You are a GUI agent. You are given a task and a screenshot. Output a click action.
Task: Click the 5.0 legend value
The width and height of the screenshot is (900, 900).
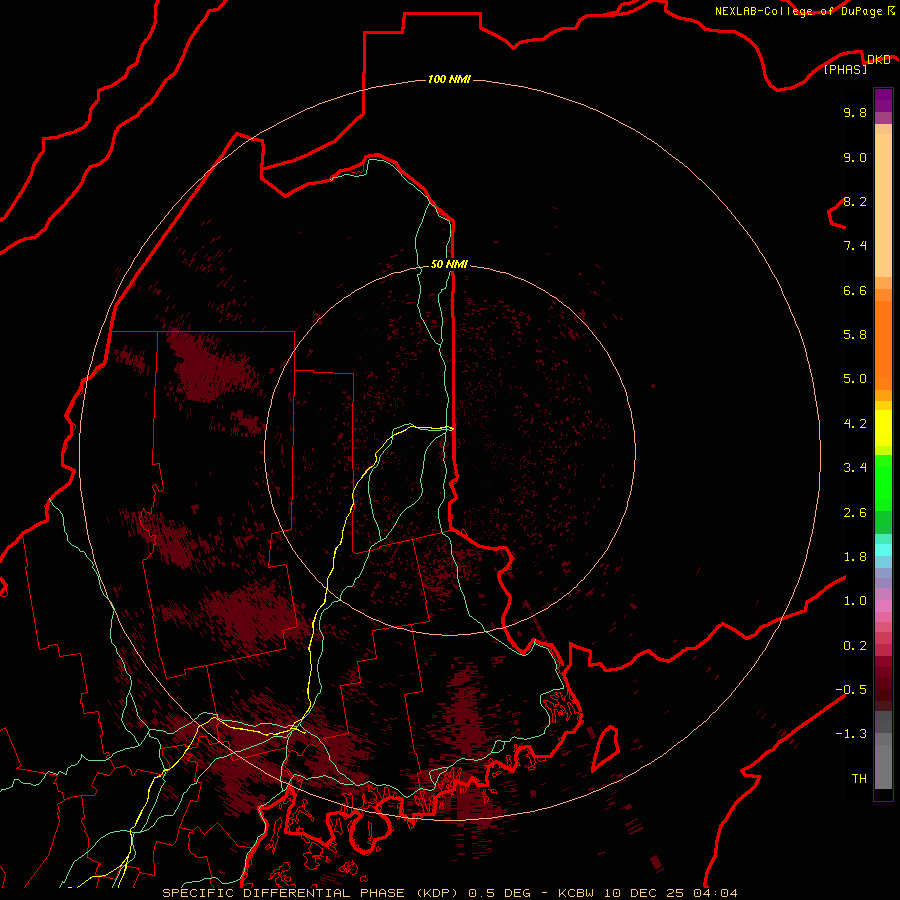855,379
